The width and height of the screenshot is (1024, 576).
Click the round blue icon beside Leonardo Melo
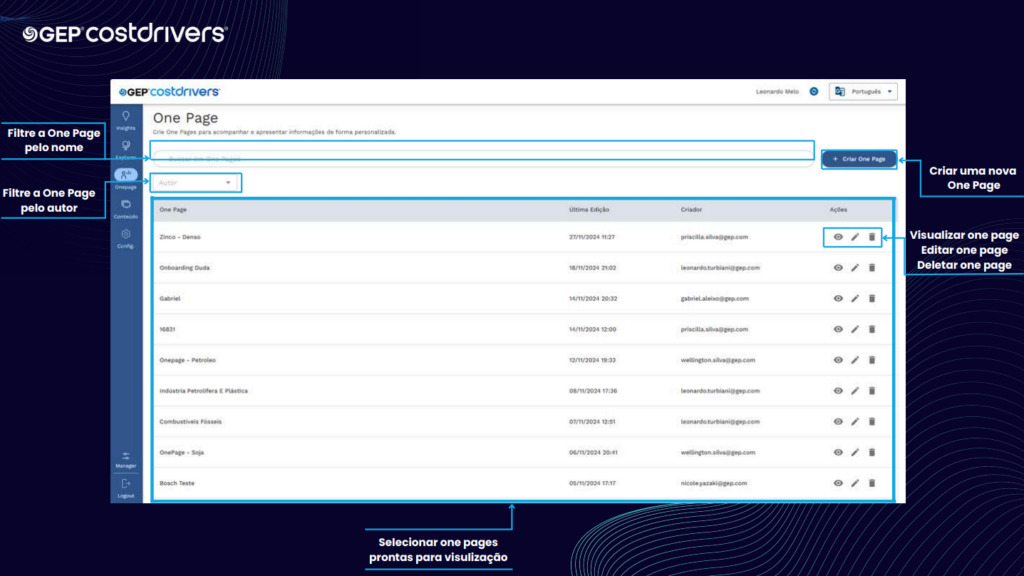[x=814, y=91]
